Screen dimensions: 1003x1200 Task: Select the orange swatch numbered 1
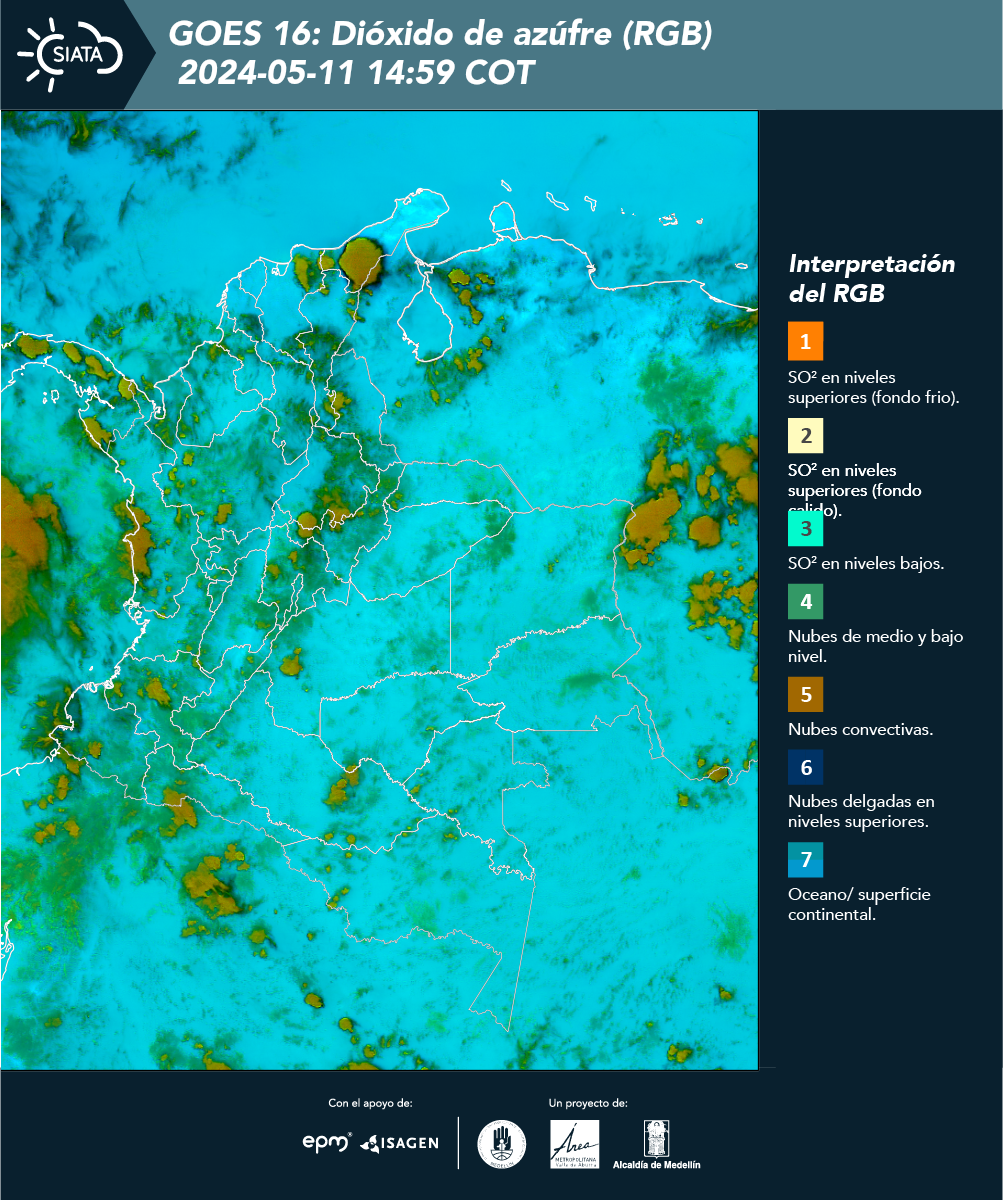coord(805,341)
